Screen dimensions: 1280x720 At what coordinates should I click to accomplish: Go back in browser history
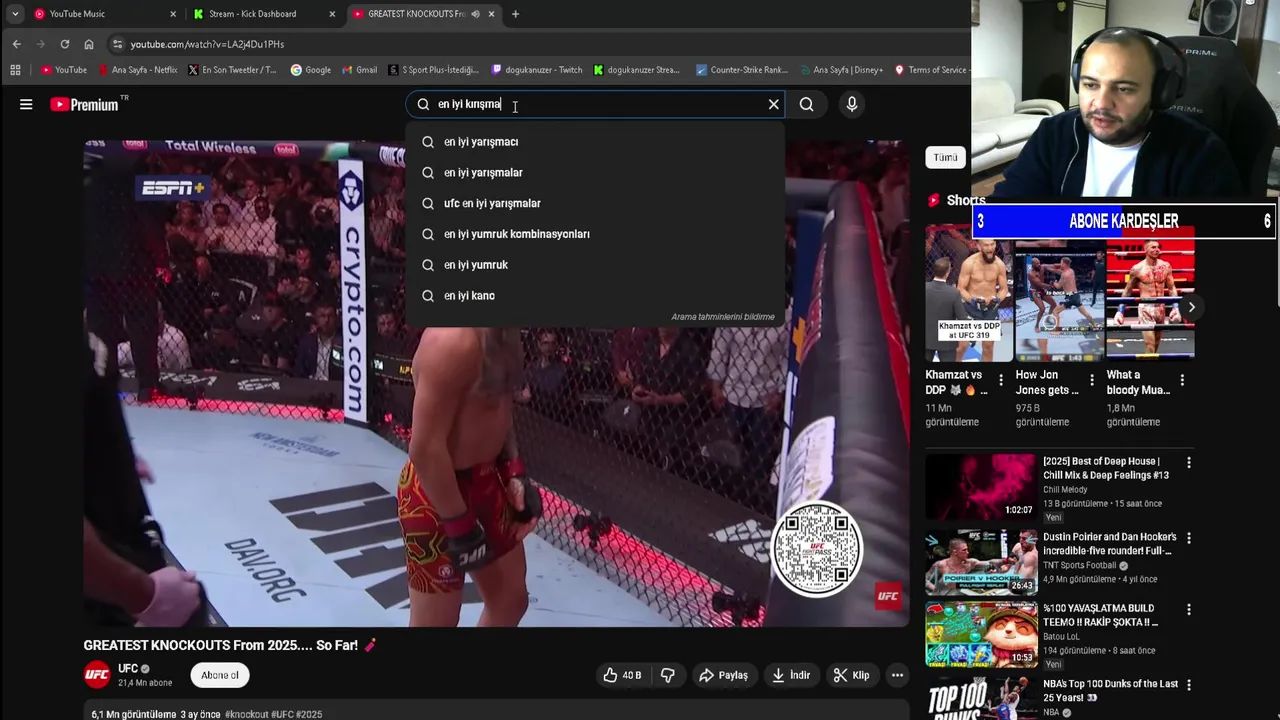(x=16, y=44)
